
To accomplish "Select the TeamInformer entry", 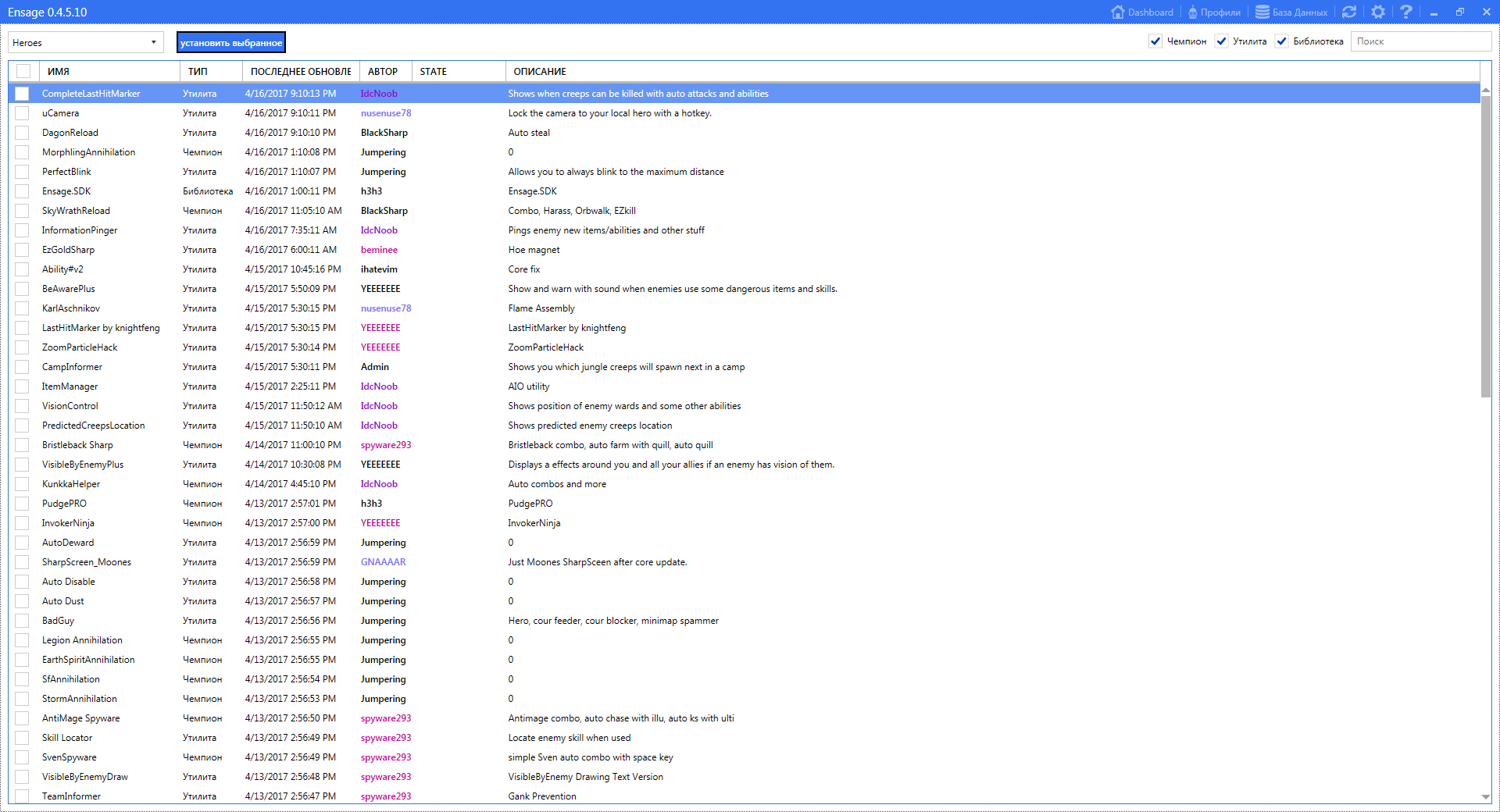I will point(71,796).
